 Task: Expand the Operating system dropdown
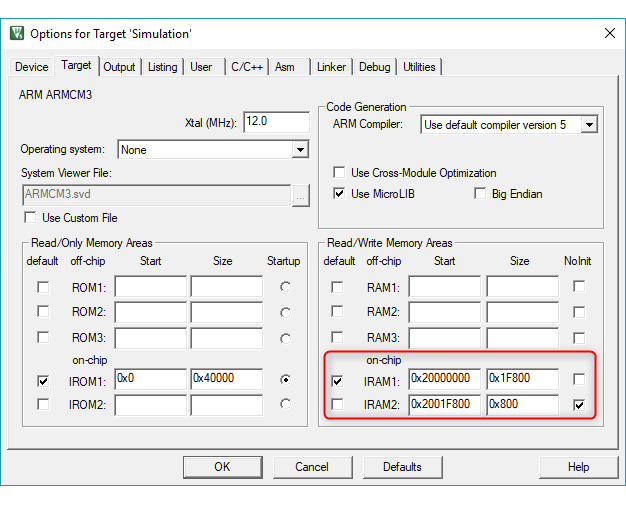[x=299, y=150]
